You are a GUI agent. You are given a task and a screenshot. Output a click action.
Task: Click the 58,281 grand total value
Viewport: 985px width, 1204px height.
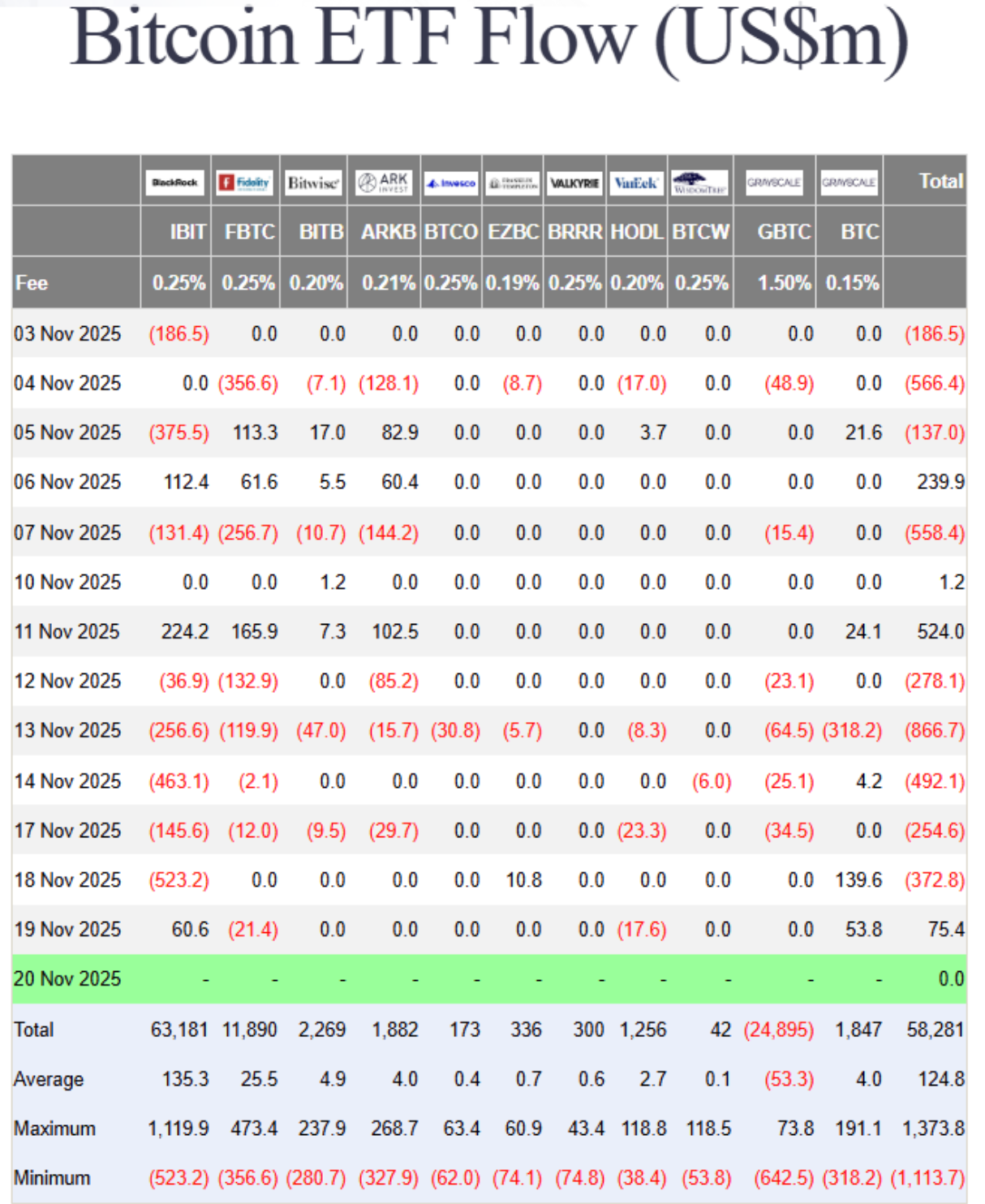pos(936,1030)
